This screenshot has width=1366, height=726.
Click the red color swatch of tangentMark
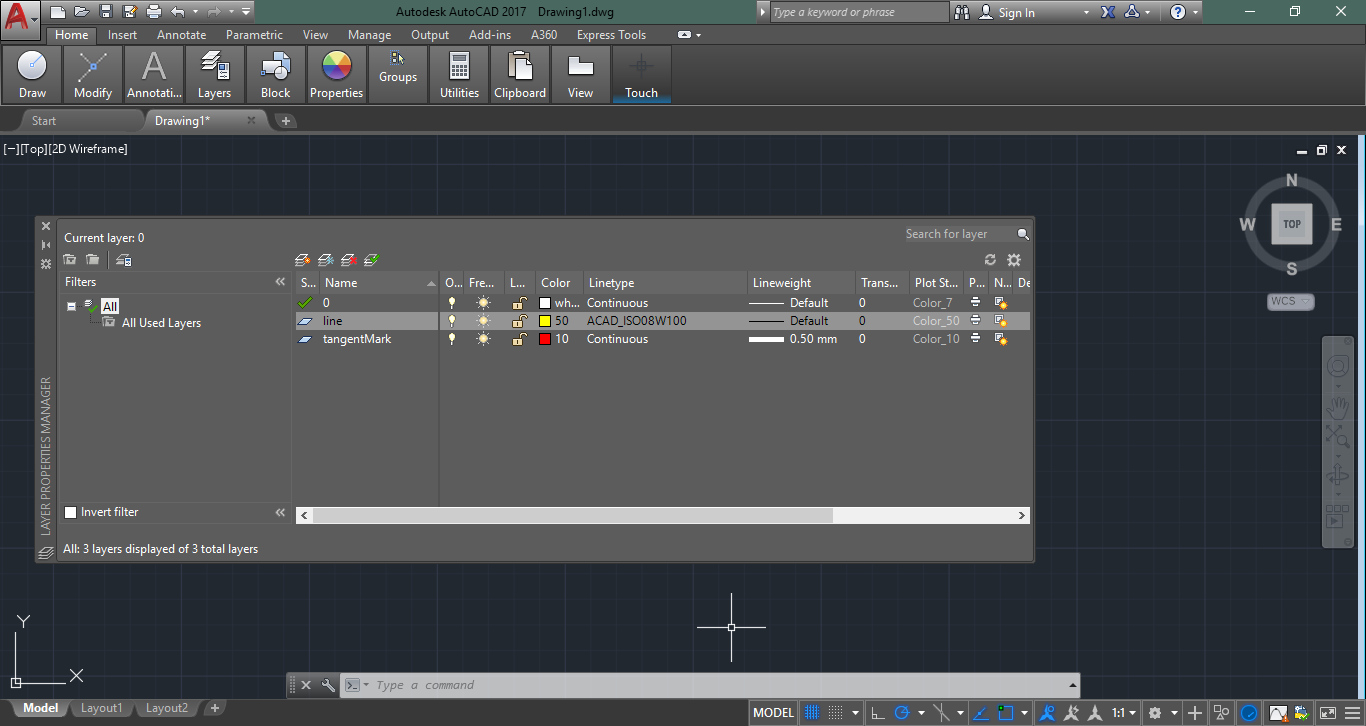tap(545, 339)
